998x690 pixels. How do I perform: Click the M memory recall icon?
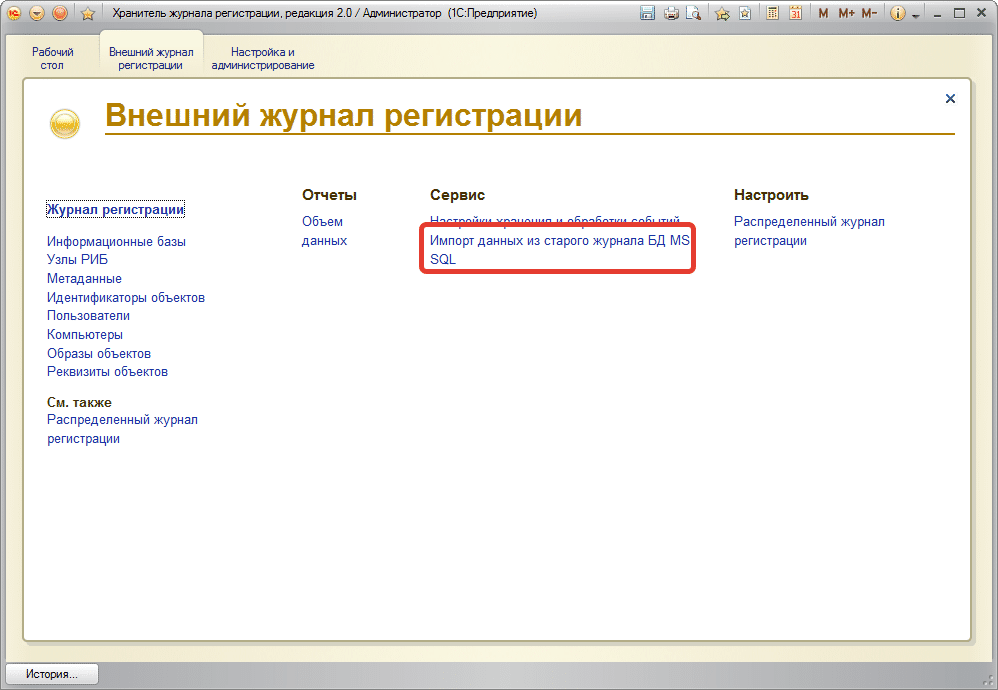822,13
